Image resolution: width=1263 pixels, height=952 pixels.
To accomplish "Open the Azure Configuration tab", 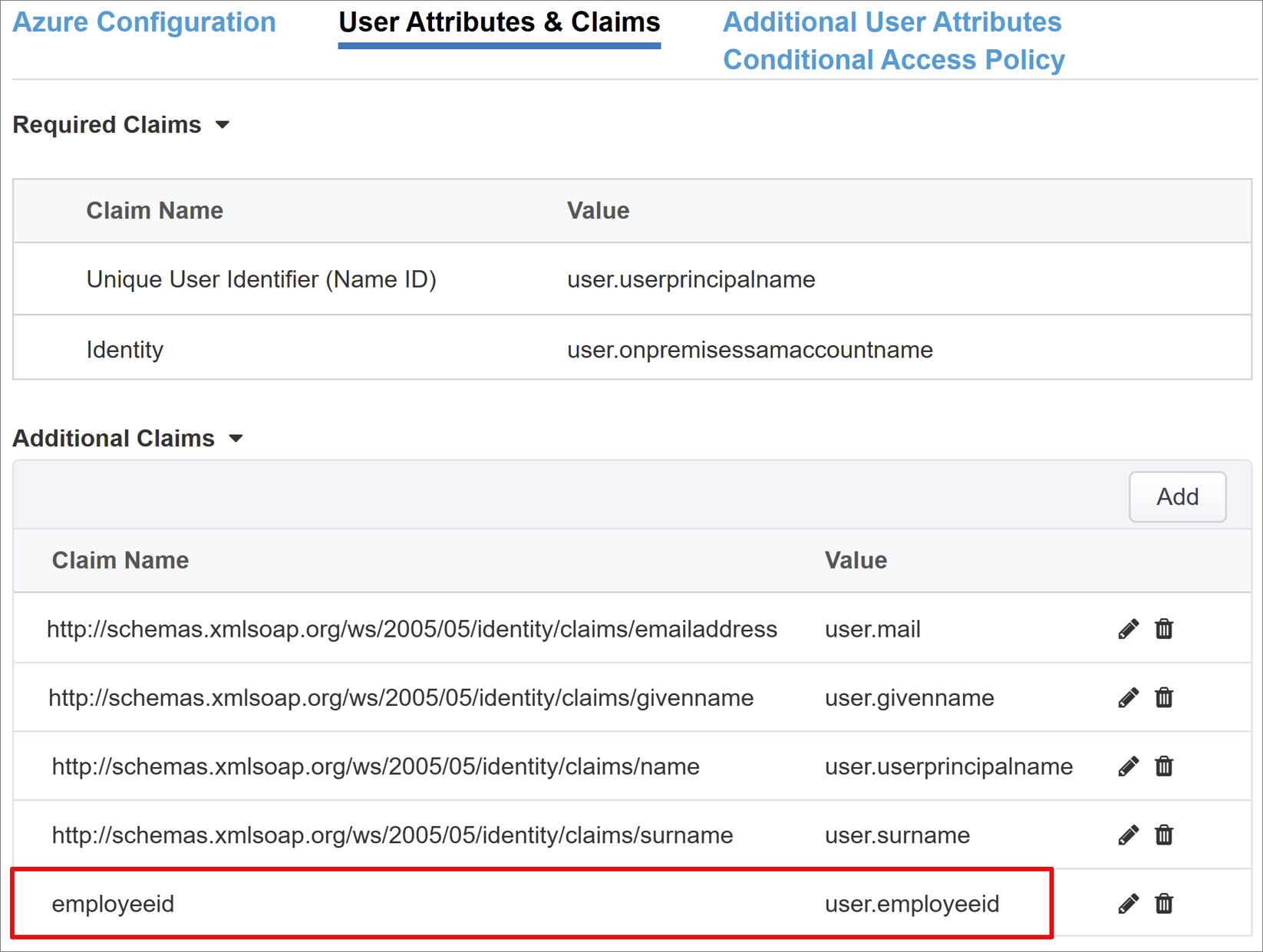I will [x=144, y=21].
